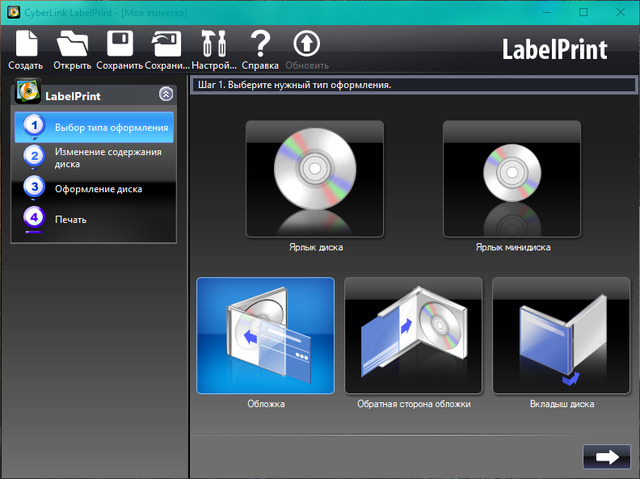Open Справка help question mark icon
The width and height of the screenshot is (640, 479).
pyautogui.click(x=260, y=45)
